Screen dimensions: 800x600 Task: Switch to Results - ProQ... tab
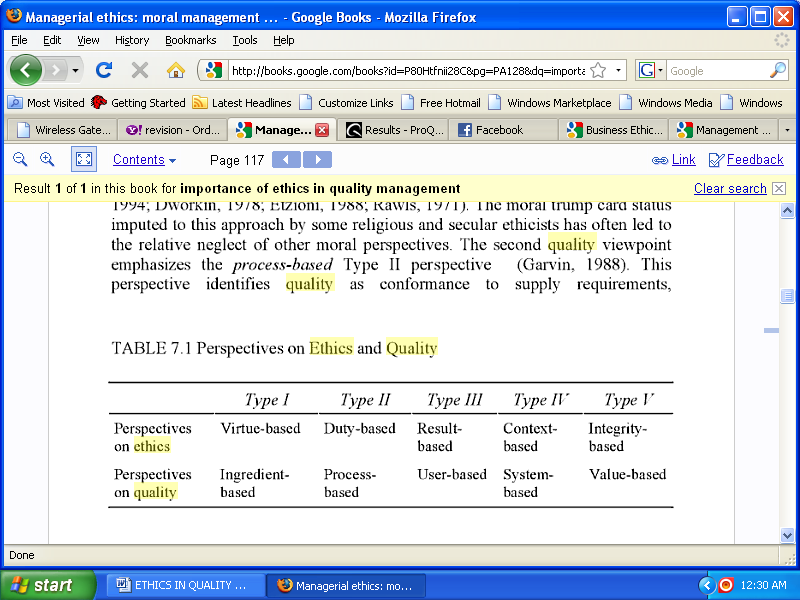[393, 130]
